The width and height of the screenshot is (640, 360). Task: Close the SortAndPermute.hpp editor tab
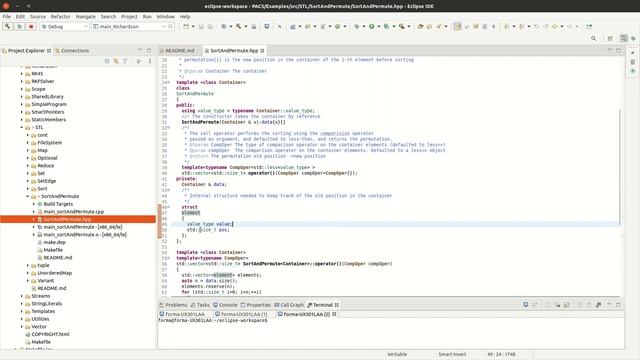[x=262, y=51]
